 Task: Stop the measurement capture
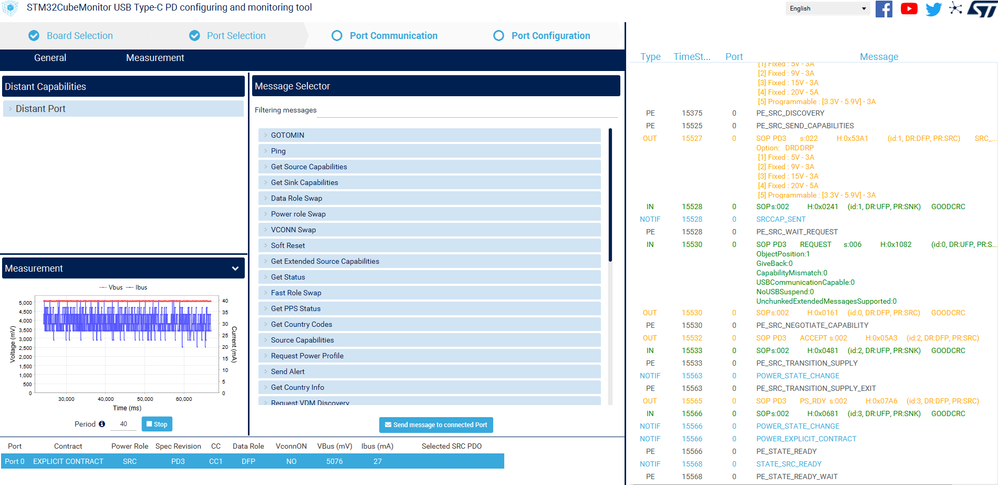(x=157, y=424)
